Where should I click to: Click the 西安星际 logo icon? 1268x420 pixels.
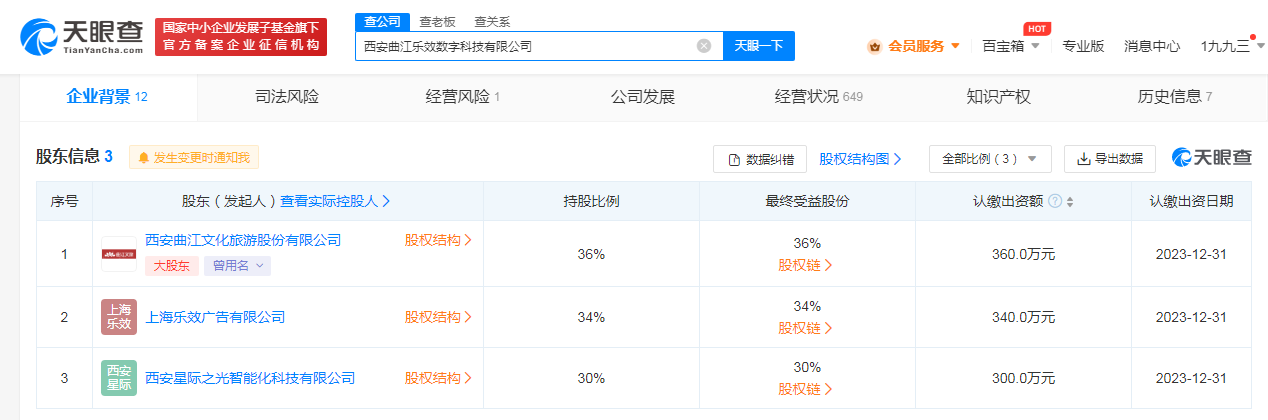(x=119, y=378)
